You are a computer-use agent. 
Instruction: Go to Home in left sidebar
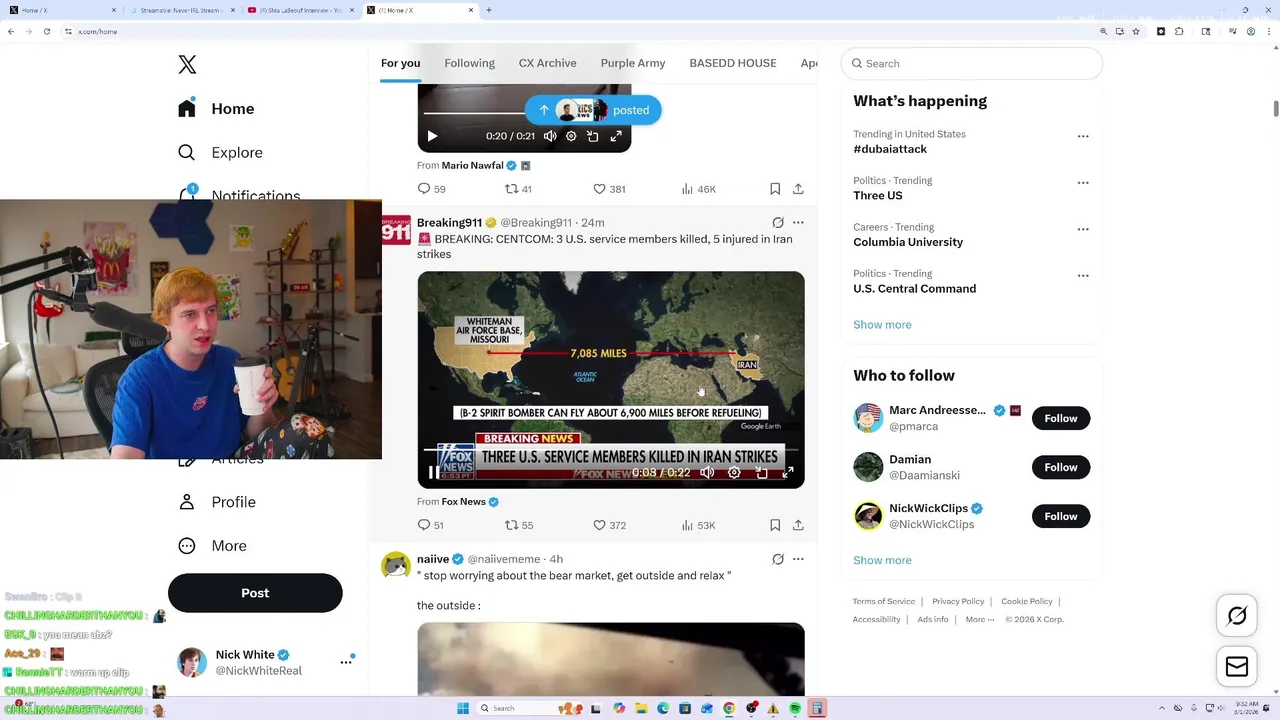217,109
